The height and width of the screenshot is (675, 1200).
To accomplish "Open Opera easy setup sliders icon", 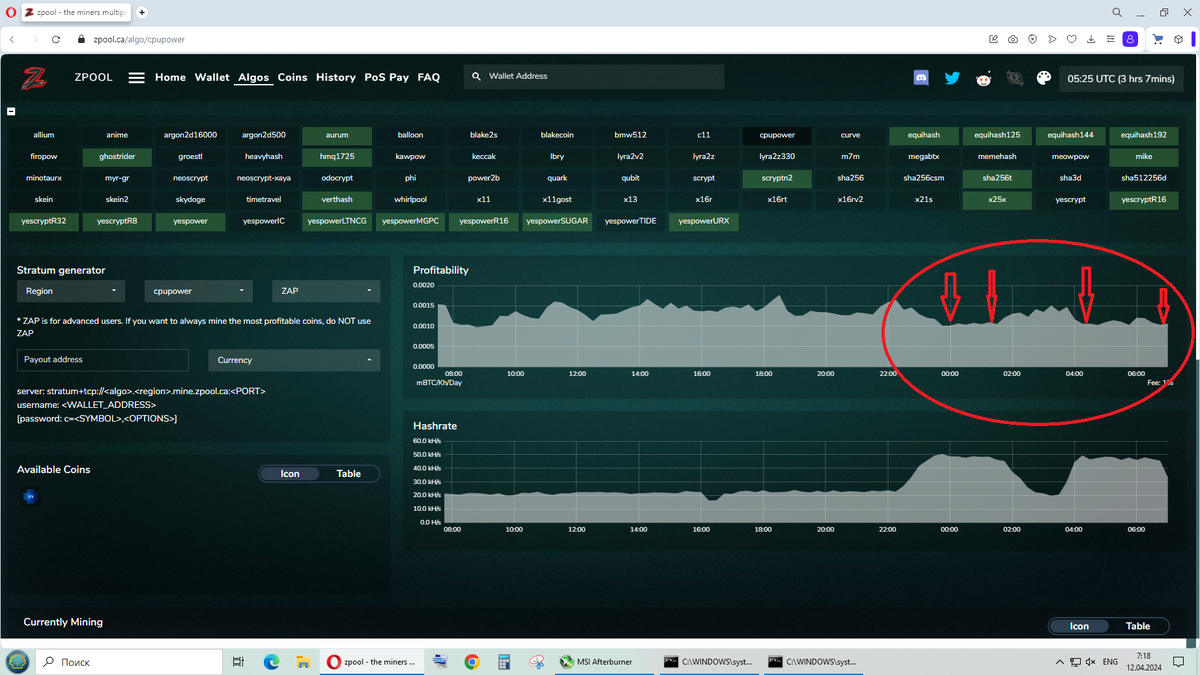I will (1109, 39).
